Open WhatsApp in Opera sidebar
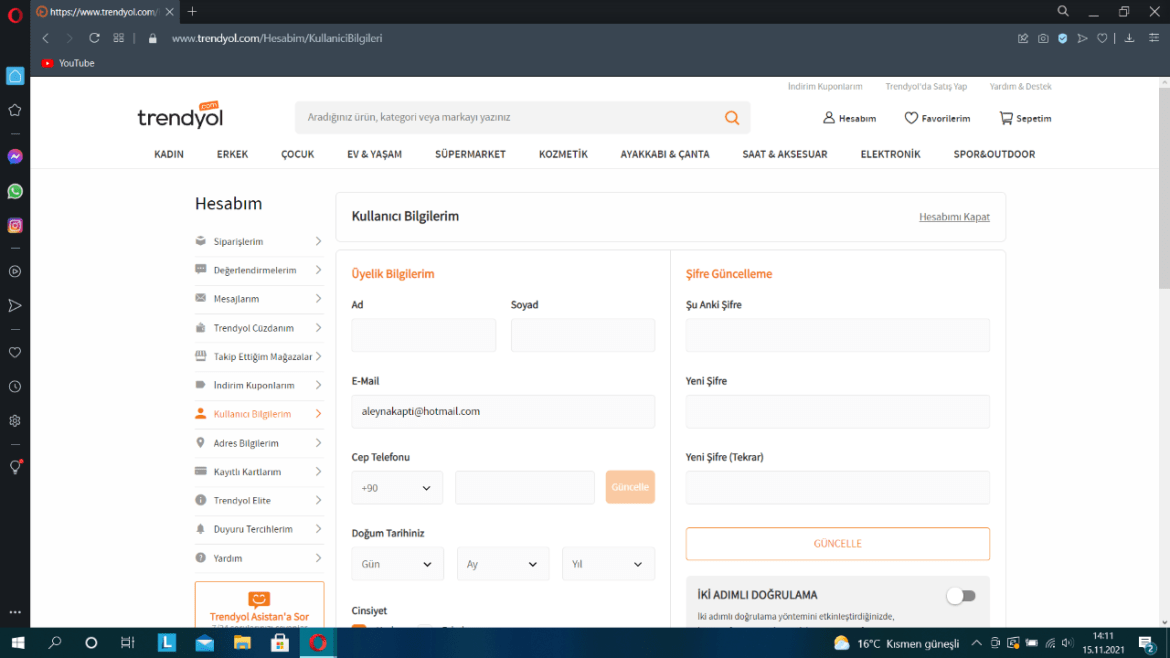1170x658 pixels. coord(15,191)
